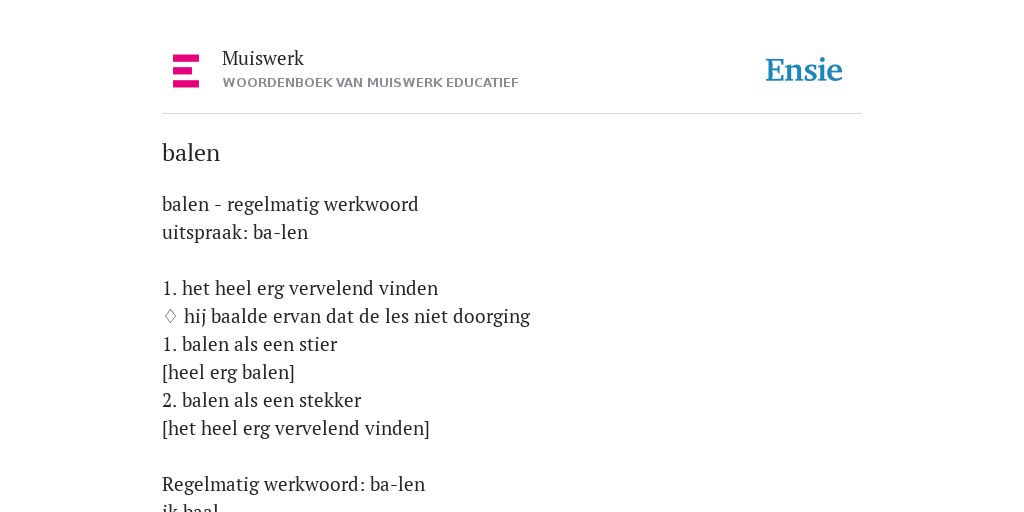
Task: Click 'balen - regelmatig werkwoord' line
Action: pos(290,205)
